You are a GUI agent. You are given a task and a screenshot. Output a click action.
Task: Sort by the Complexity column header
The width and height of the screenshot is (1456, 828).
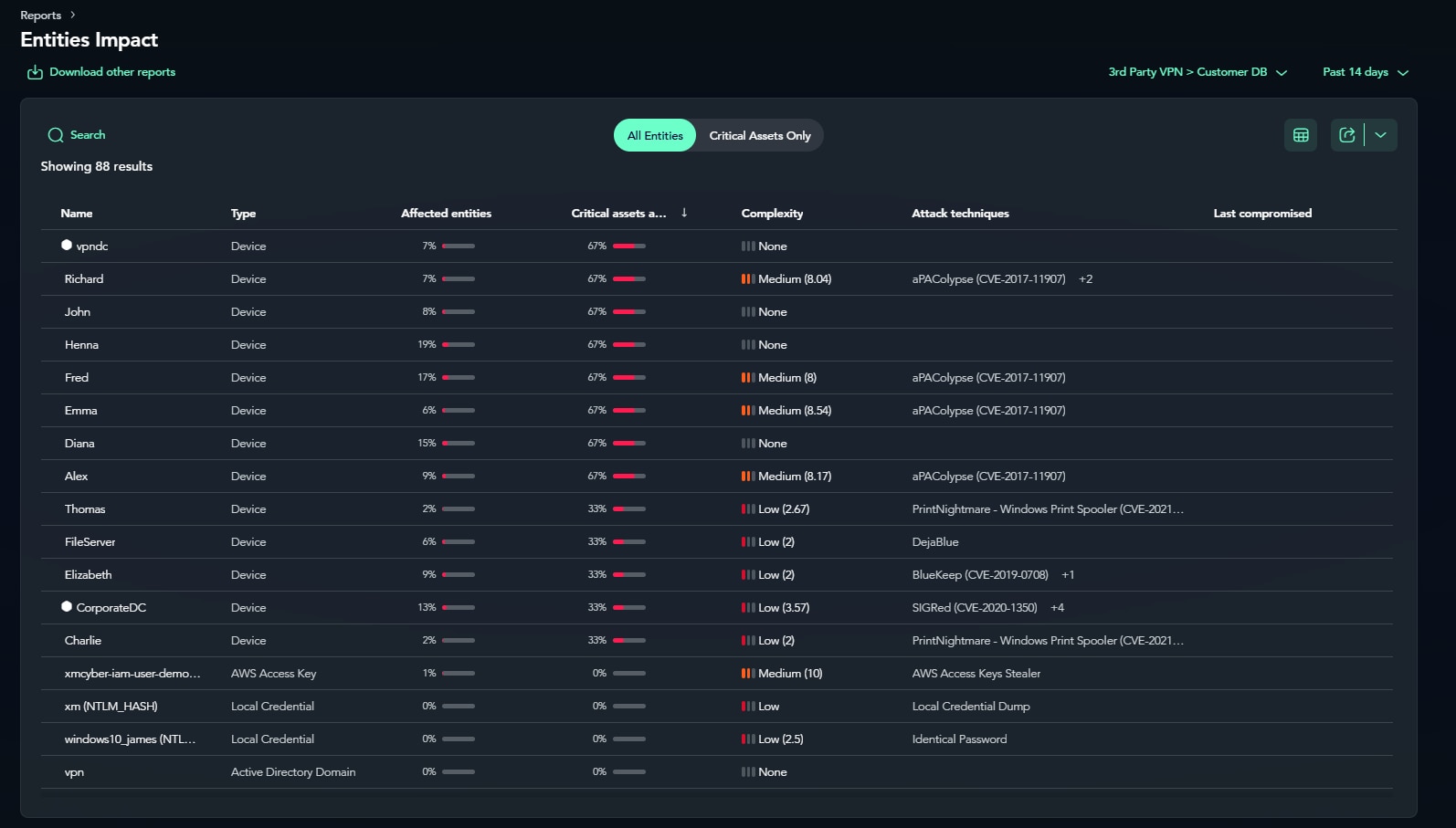point(772,214)
